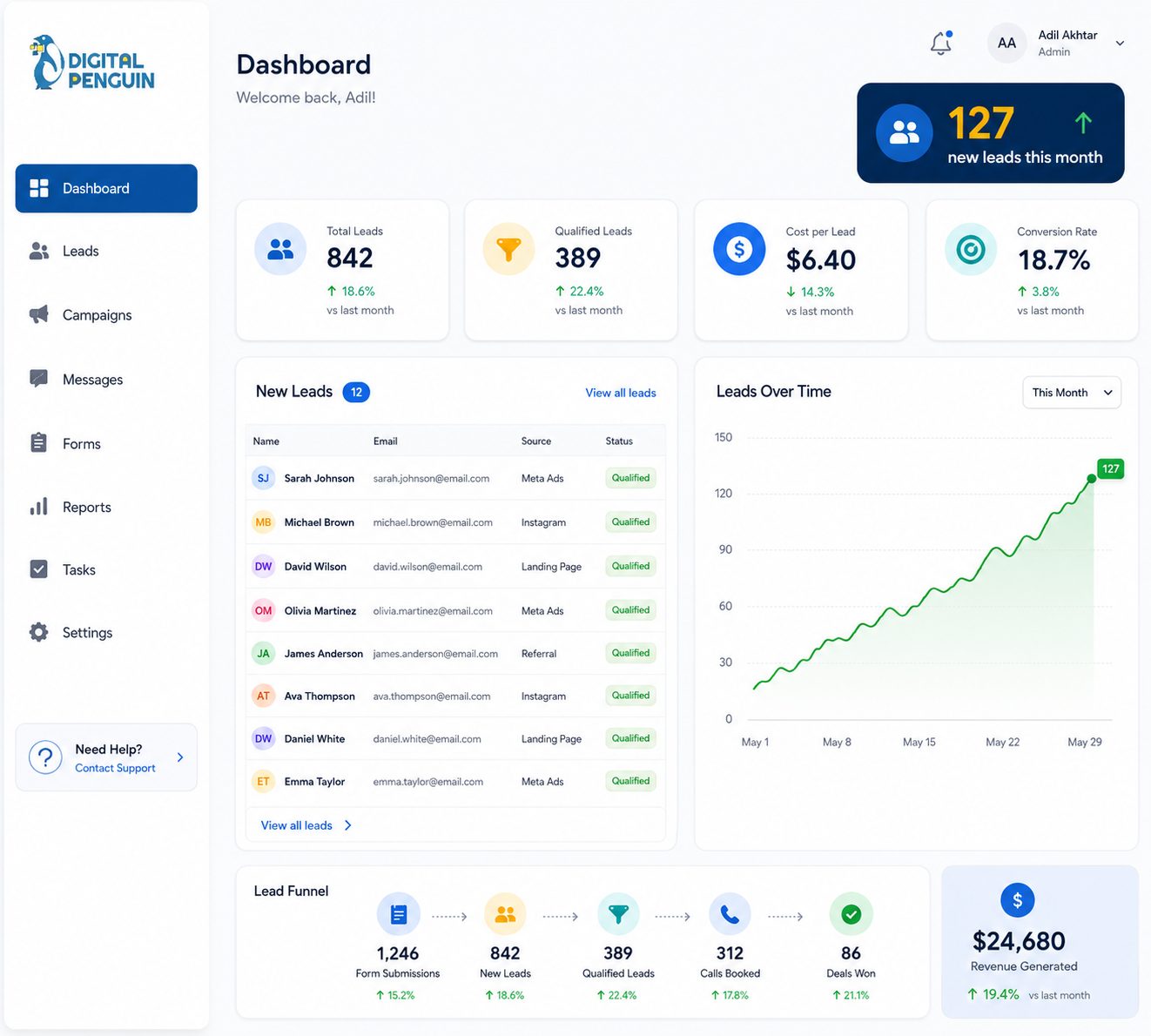Click the Digital Penguin logo
The width and height of the screenshot is (1151, 1036).
coord(91,63)
